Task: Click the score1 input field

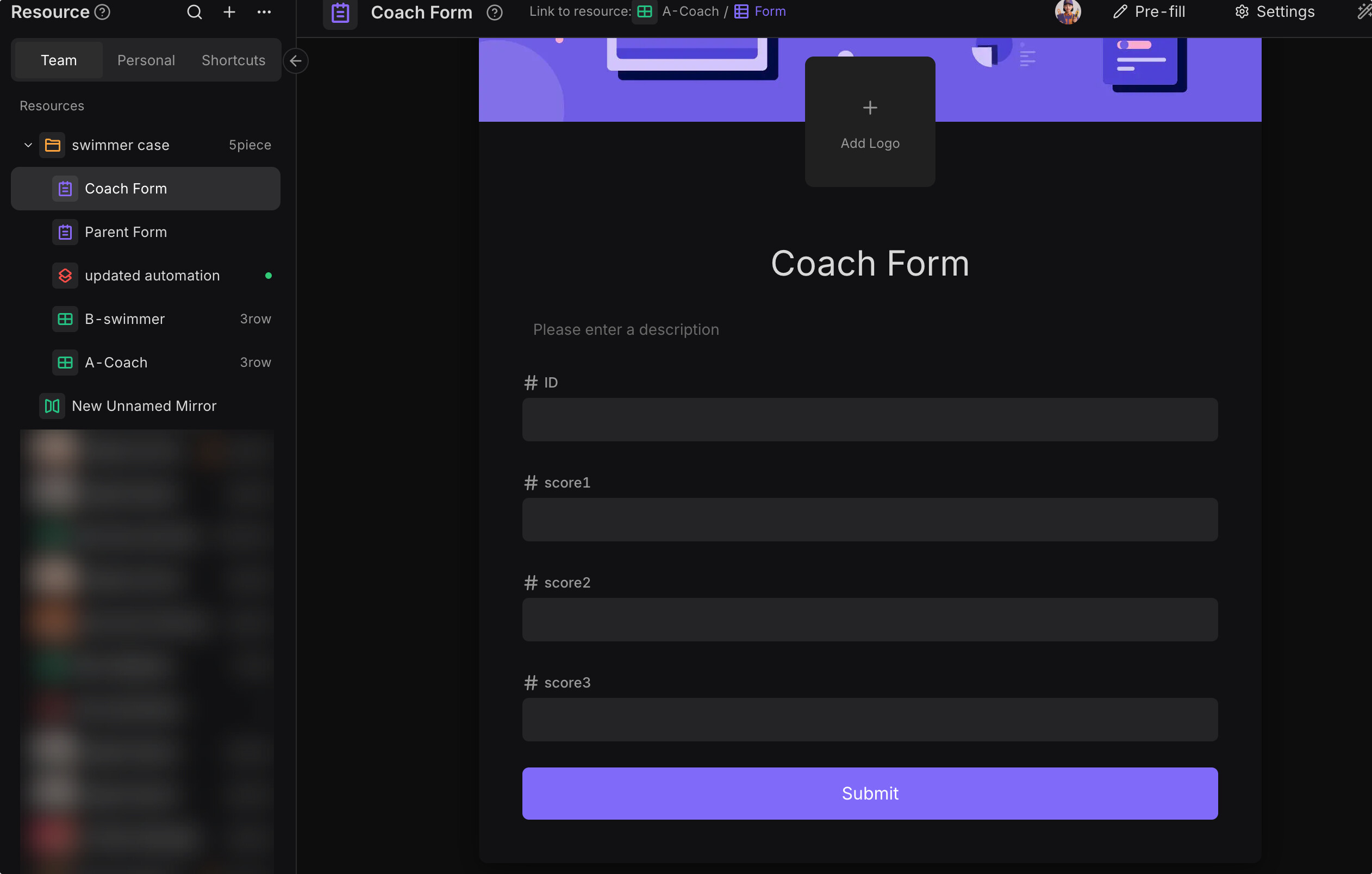Action: 870,520
